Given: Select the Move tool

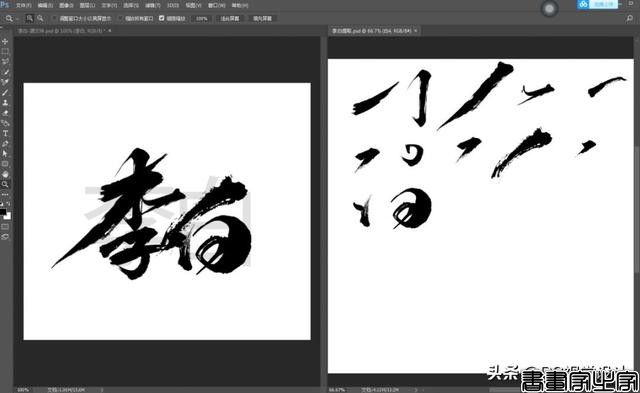Looking at the screenshot, I should click(x=5, y=41).
